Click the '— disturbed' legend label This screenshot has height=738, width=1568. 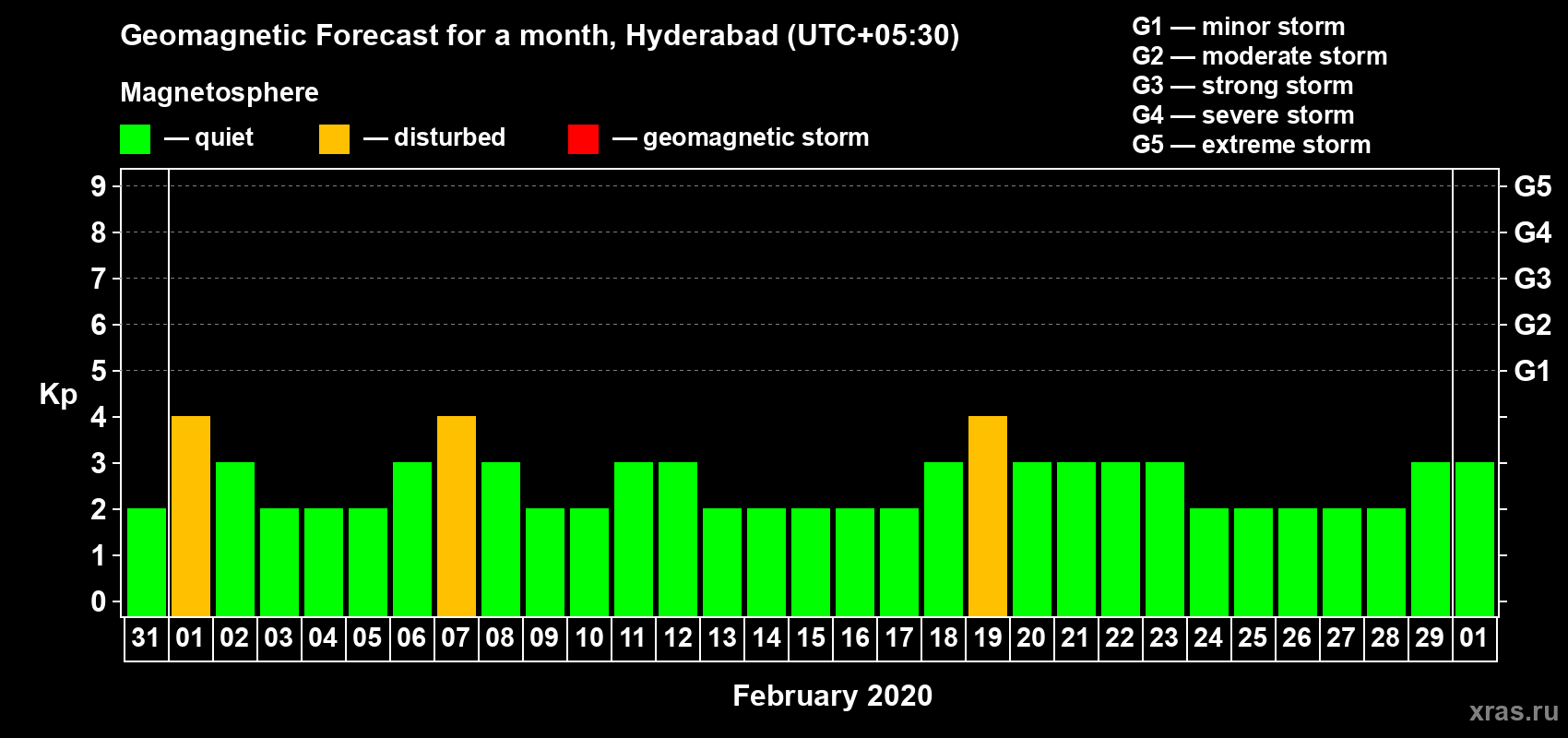pos(434,137)
